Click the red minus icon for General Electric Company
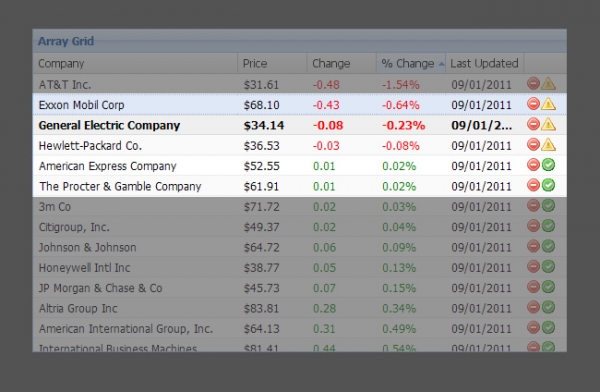Image resolution: width=600 pixels, height=392 pixels. tap(533, 124)
